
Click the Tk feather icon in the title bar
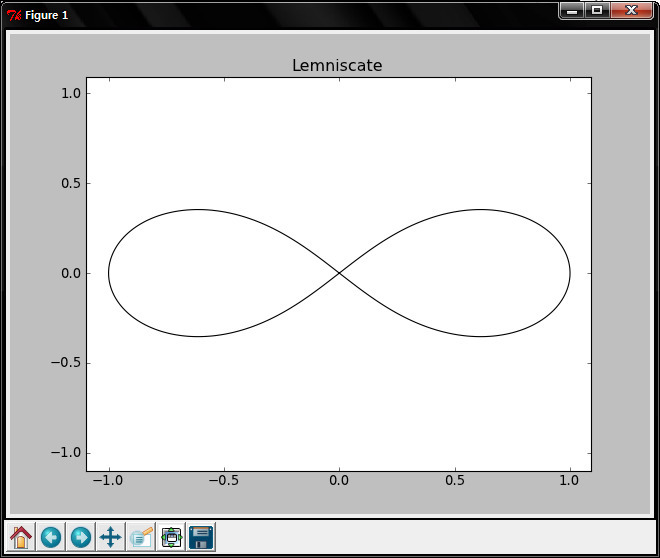14,16
